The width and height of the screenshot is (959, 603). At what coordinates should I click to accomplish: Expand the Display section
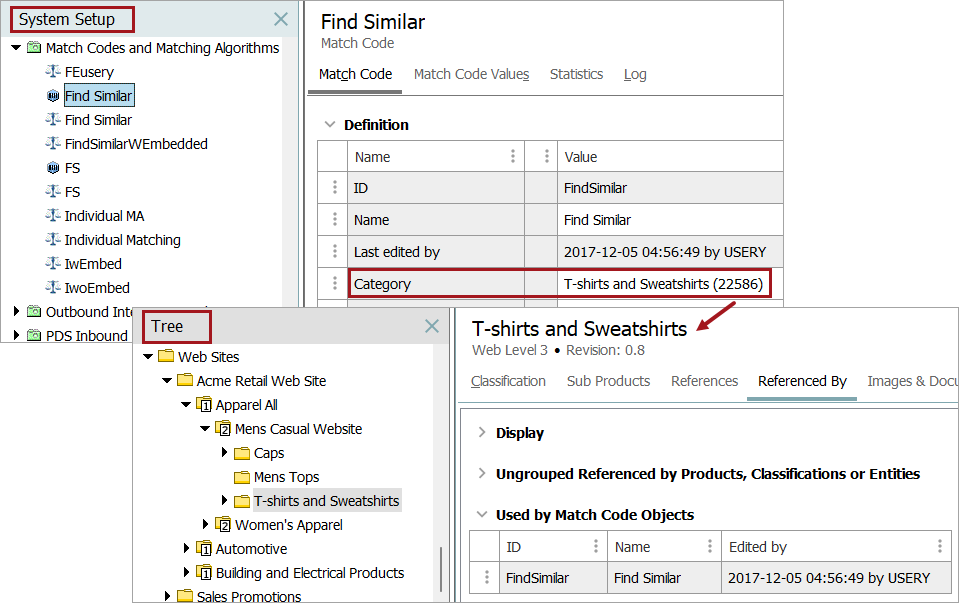pos(481,433)
